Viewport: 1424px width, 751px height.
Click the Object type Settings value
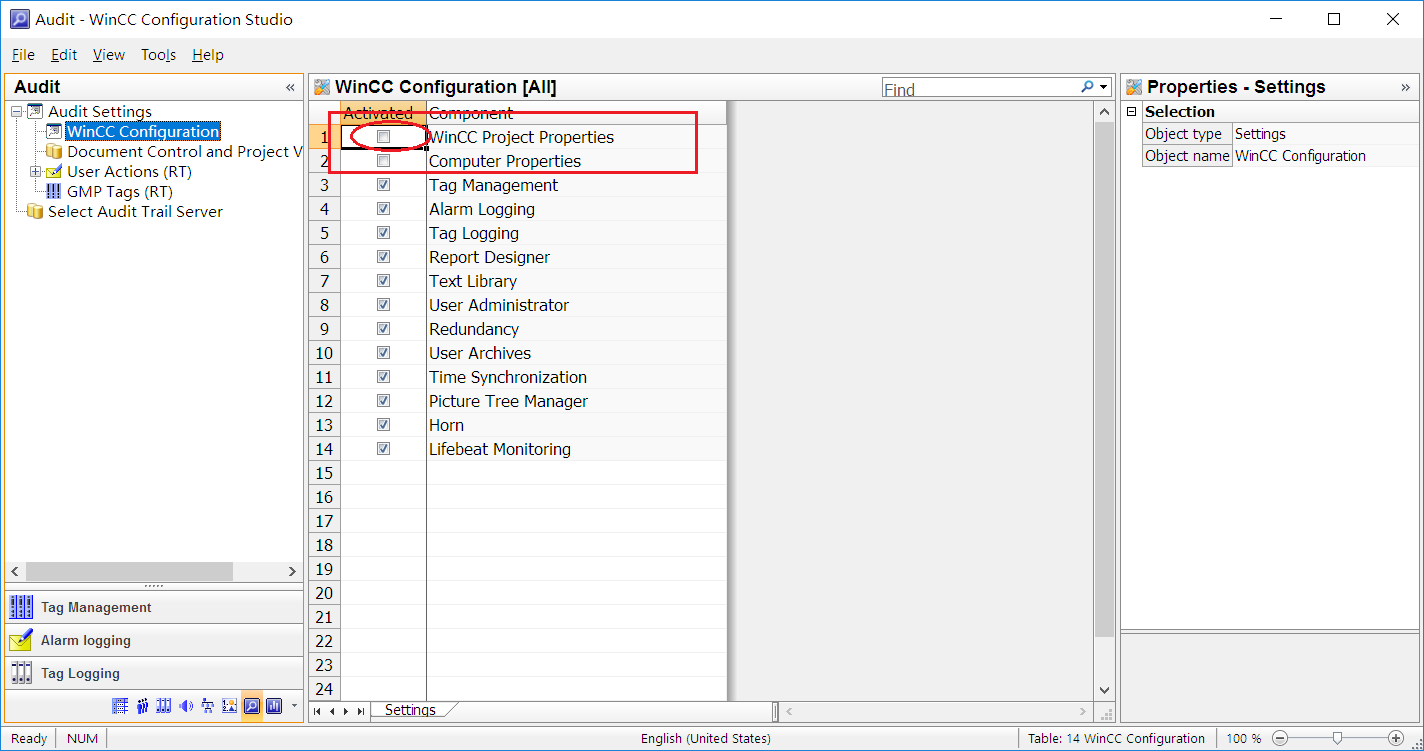coord(1325,134)
